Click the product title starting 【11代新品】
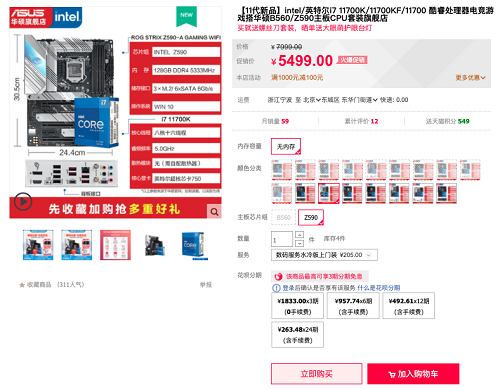 [x=366, y=14]
